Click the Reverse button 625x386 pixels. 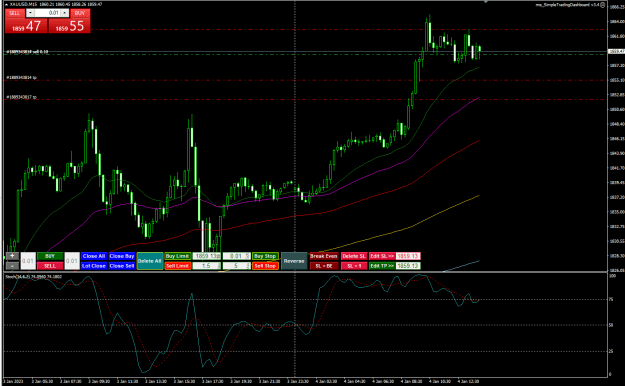pyautogui.click(x=294, y=261)
